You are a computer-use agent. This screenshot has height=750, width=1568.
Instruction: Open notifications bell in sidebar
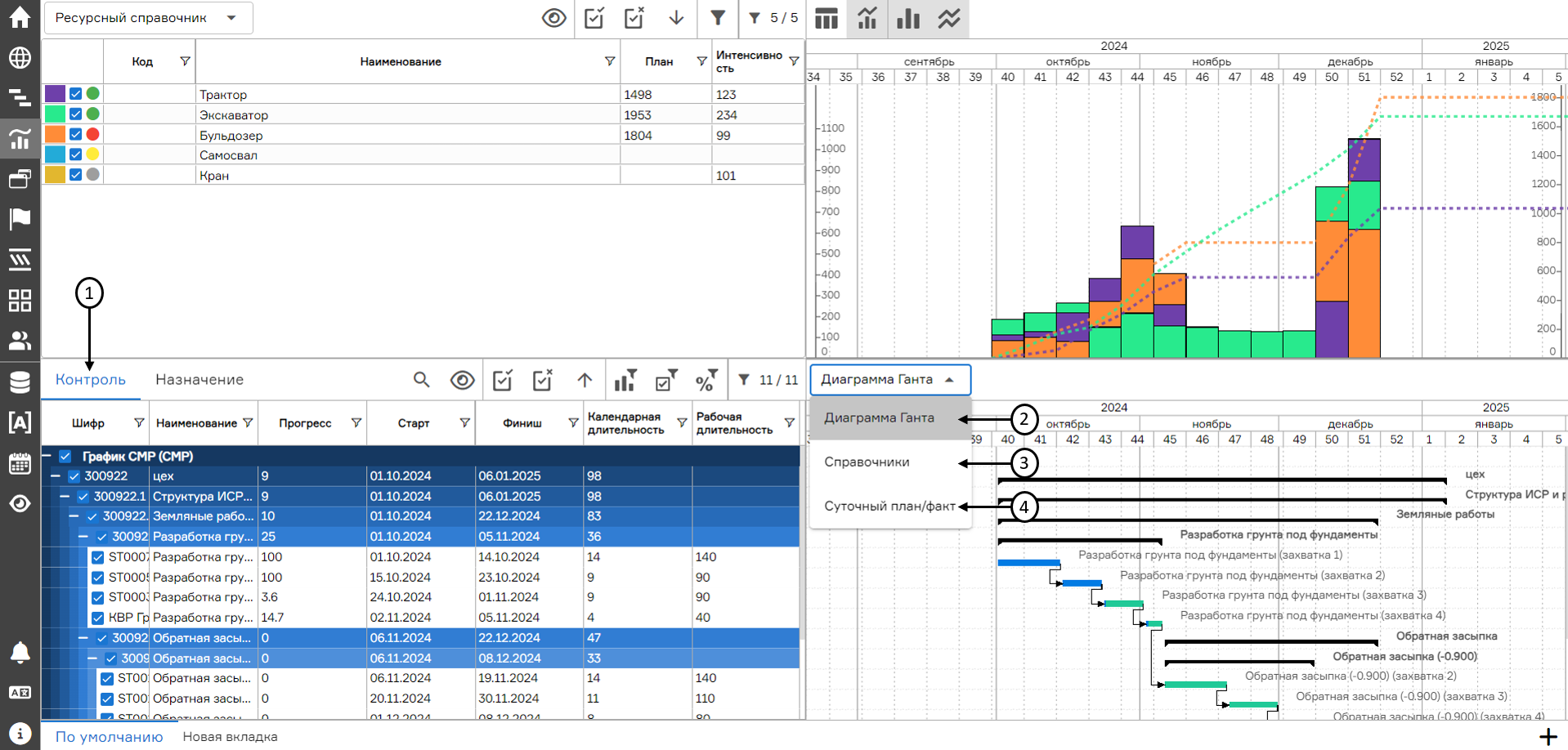click(x=20, y=653)
